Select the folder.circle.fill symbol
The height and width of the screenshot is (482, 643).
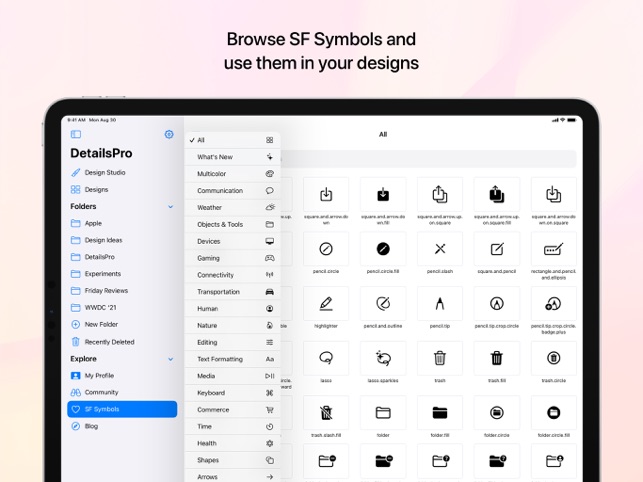click(554, 413)
